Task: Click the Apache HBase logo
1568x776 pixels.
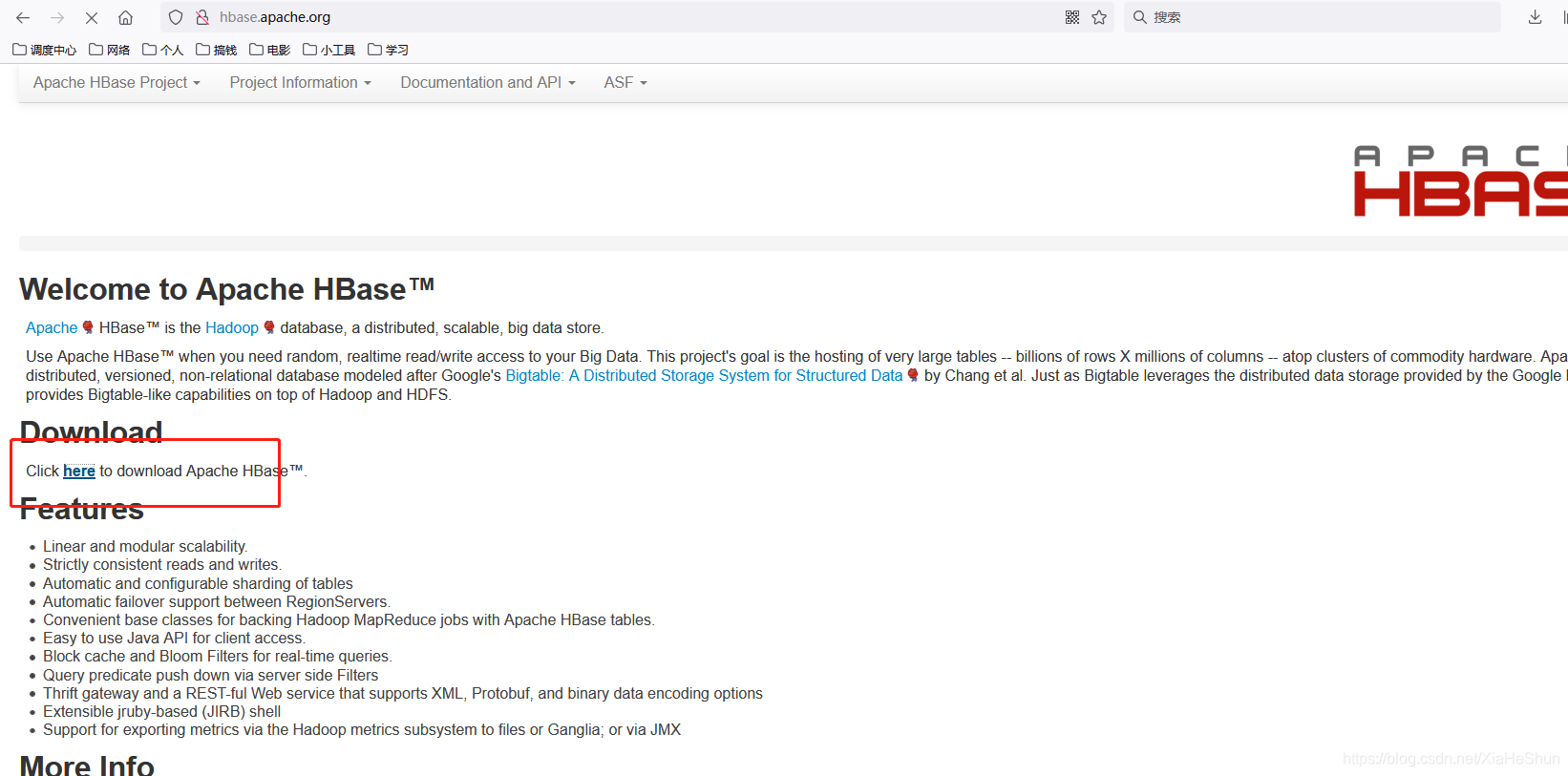Action: point(1460,181)
